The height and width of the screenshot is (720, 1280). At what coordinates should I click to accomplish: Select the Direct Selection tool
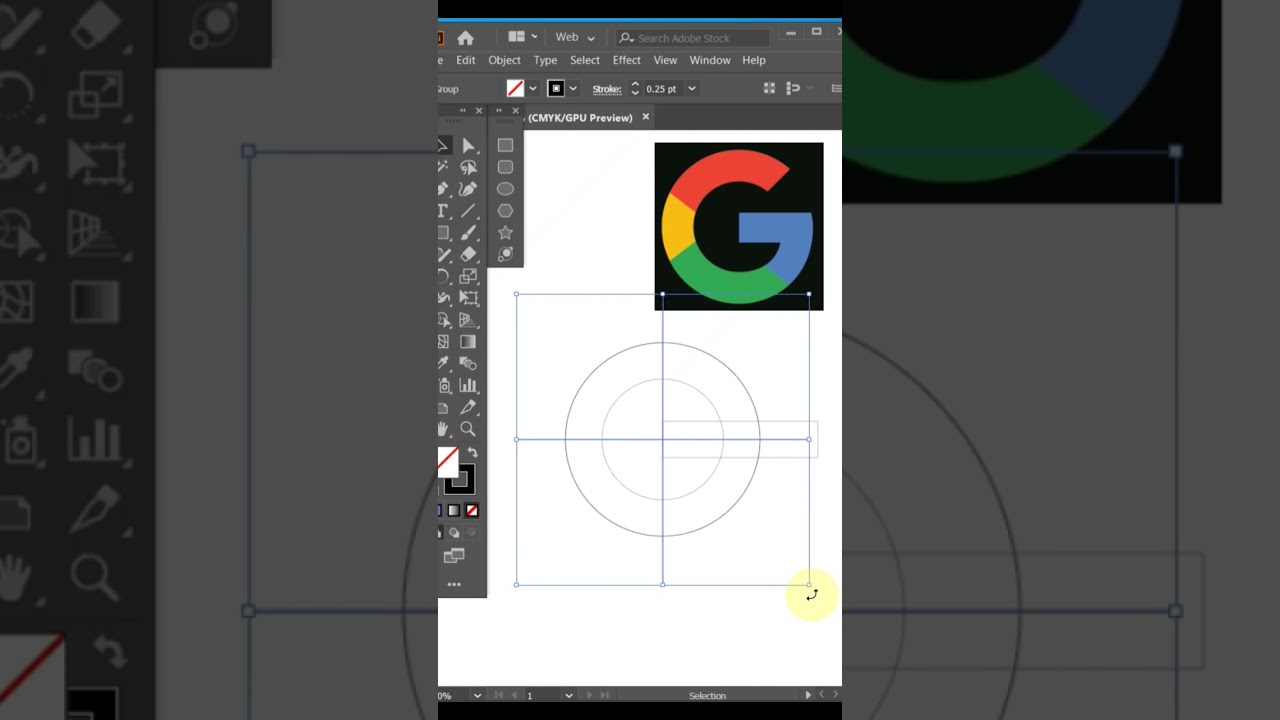coord(468,146)
